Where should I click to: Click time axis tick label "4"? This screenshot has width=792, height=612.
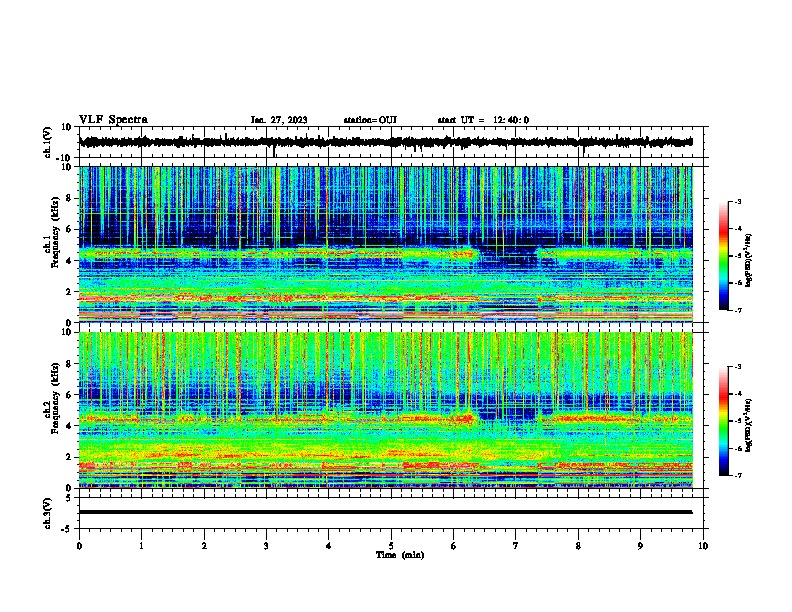tap(328, 546)
